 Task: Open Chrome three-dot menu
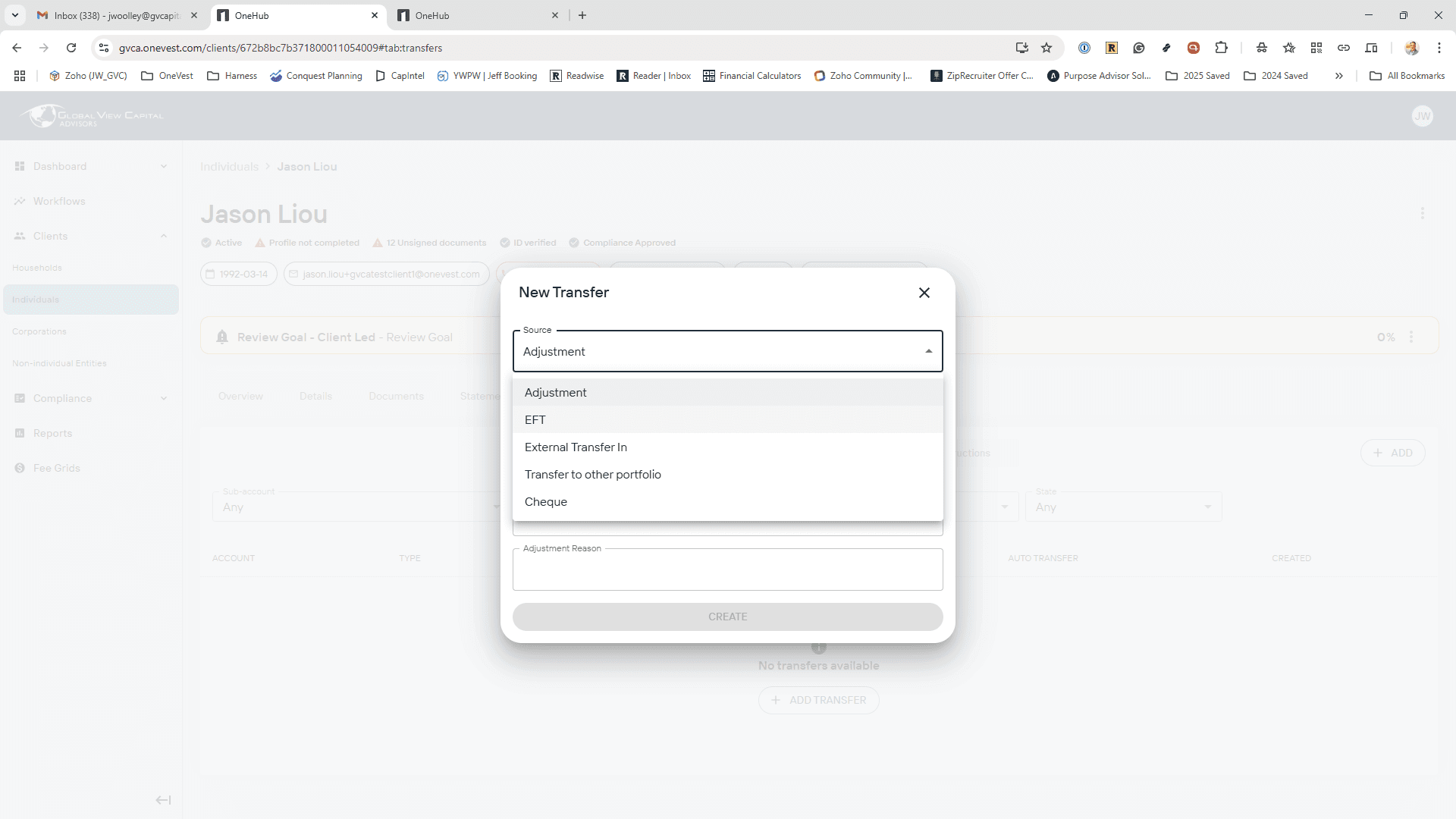point(1439,48)
